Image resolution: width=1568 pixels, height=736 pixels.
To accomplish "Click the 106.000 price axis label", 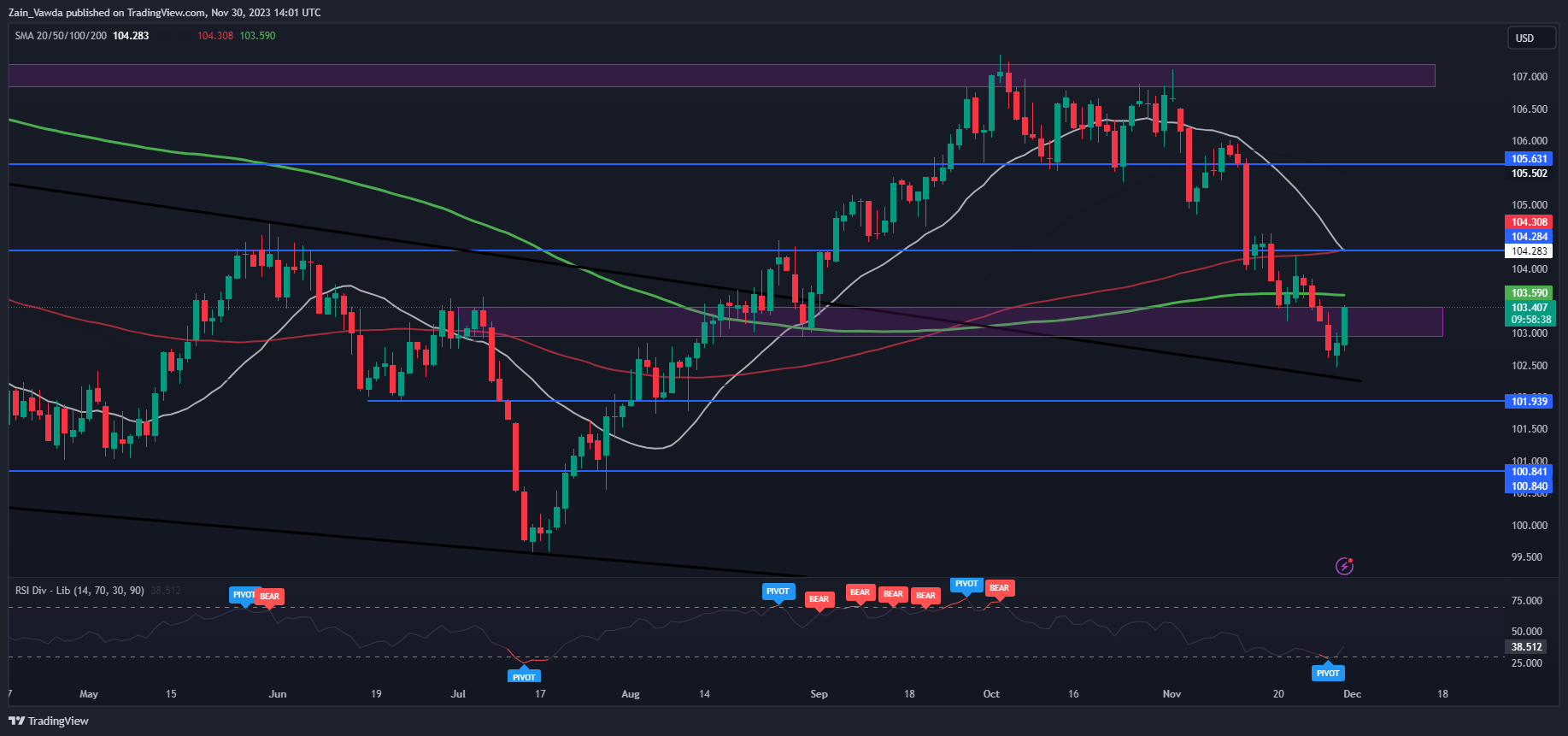I will tap(1529, 141).
